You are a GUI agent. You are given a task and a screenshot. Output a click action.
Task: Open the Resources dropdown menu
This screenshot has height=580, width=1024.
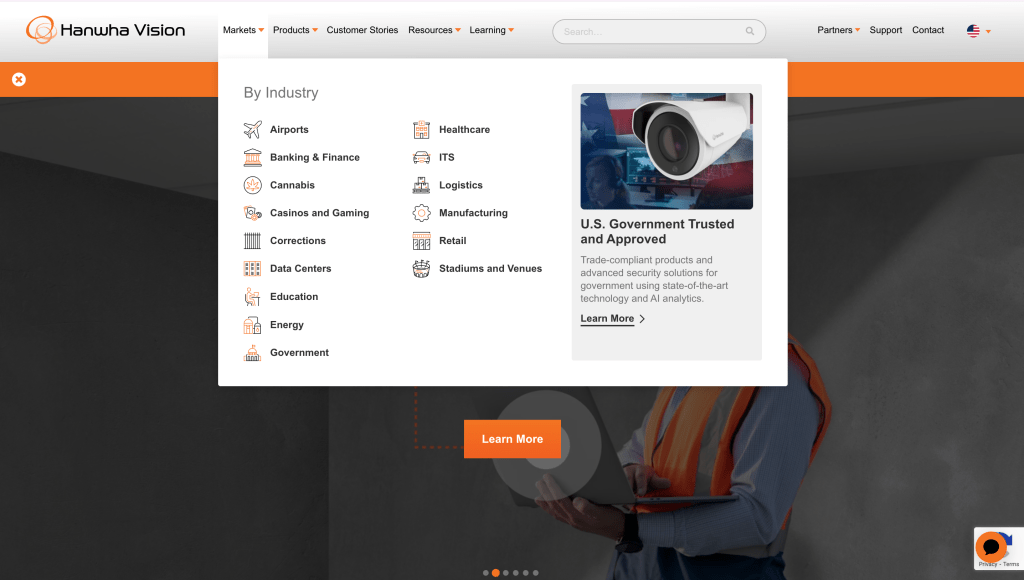pyautogui.click(x=434, y=30)
